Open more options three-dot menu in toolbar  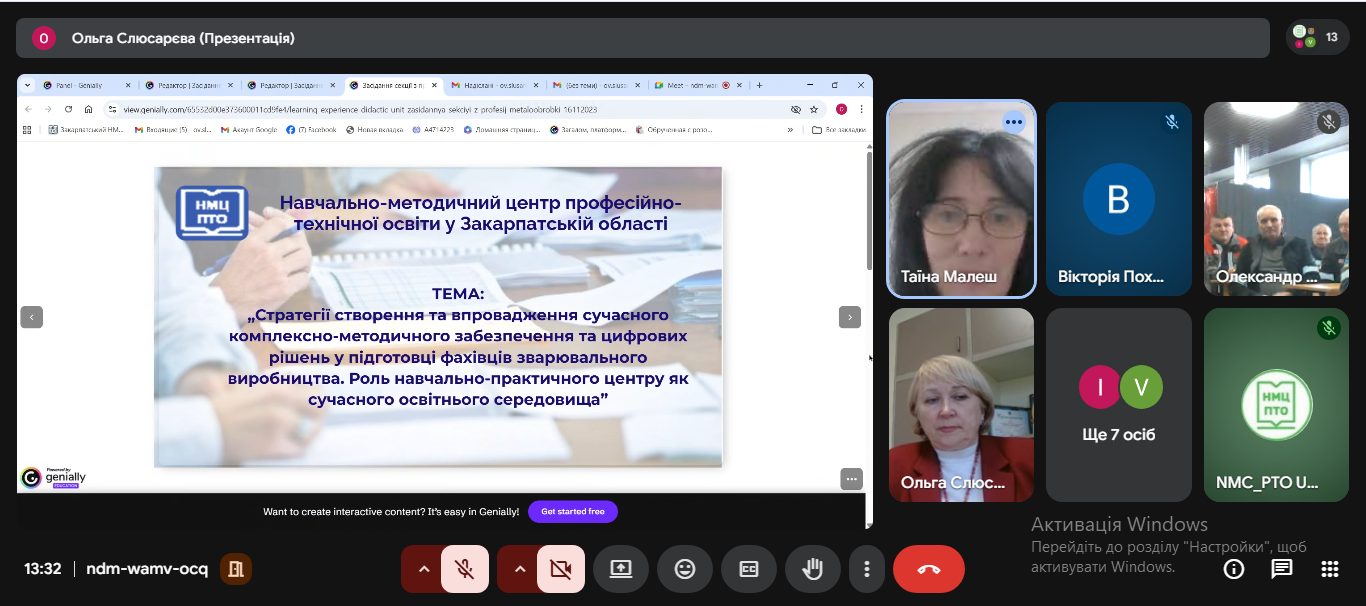click(x=866, y=569)
